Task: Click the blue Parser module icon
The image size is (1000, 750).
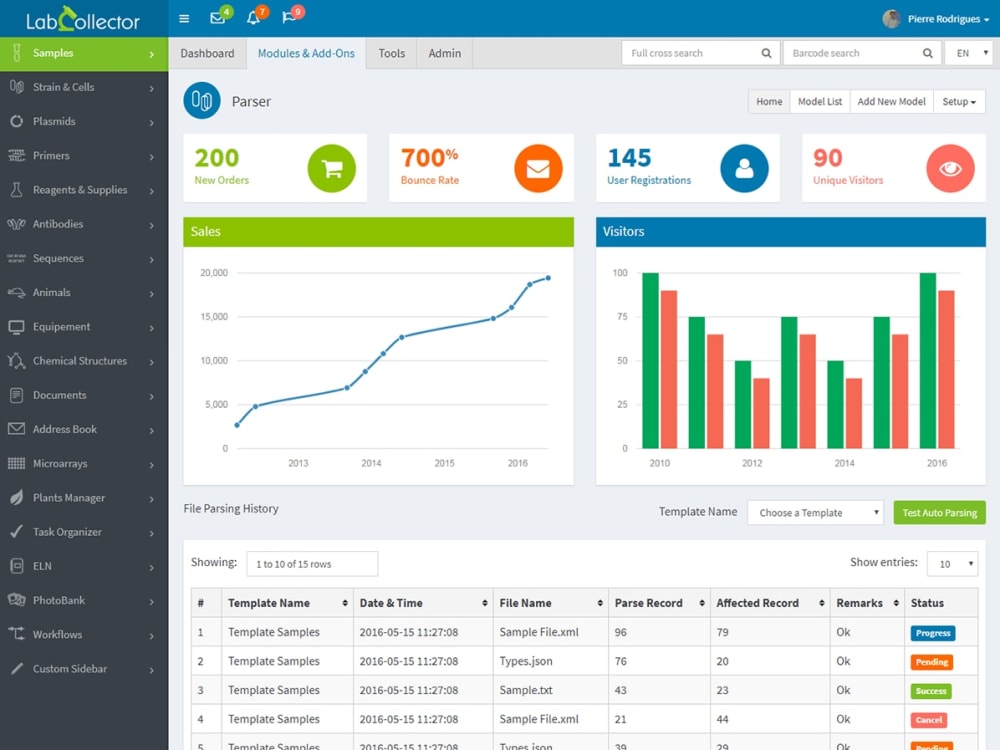Action: 202,101
